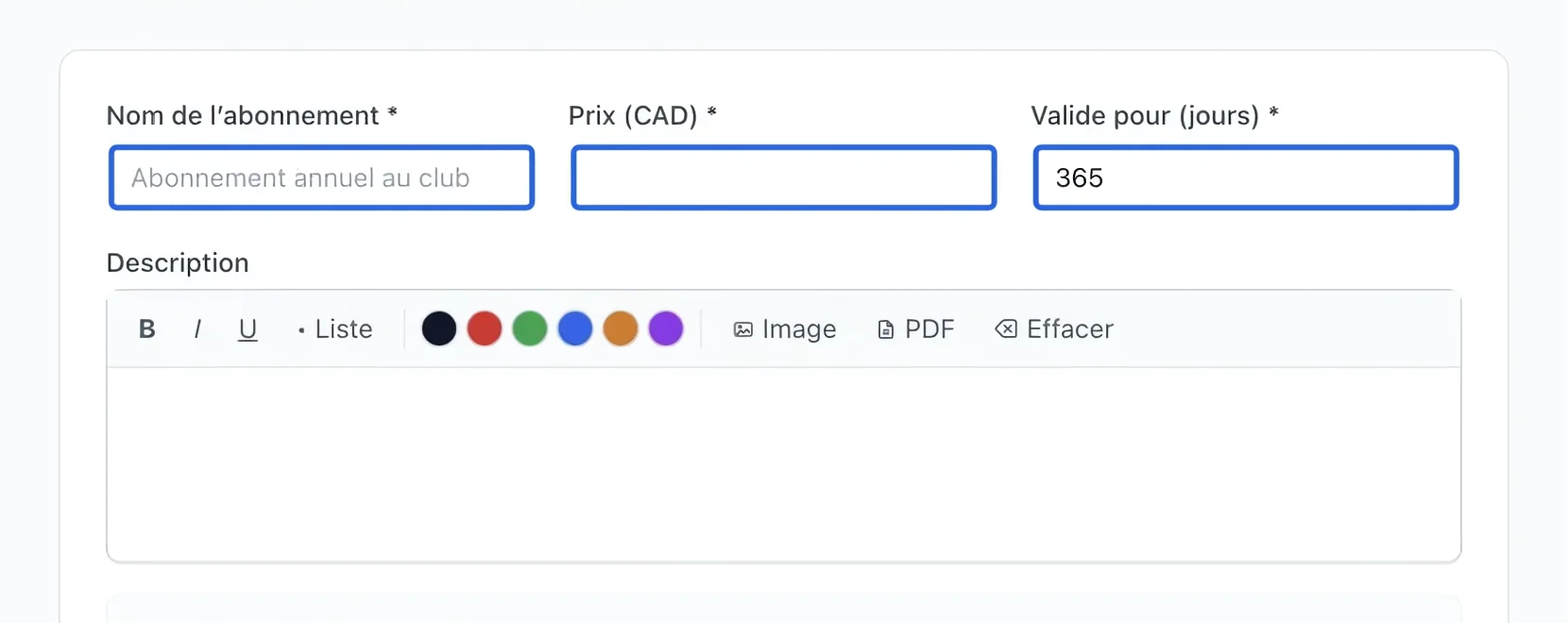This screenshot has height=623, width=1568.
Task: Toggle underline formatting button
Action: click(x=247, y=328)
